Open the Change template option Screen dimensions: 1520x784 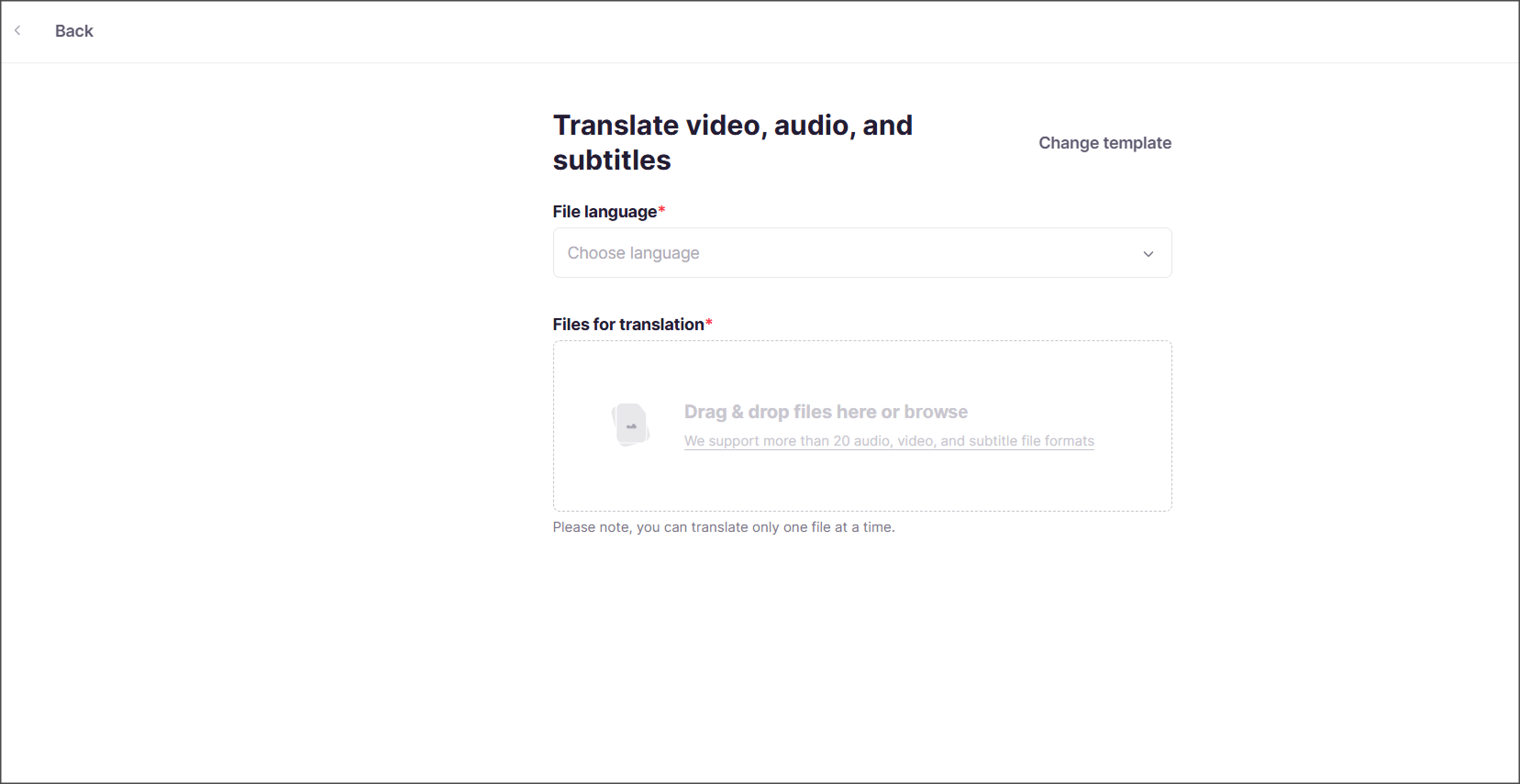click(1104, 143)
